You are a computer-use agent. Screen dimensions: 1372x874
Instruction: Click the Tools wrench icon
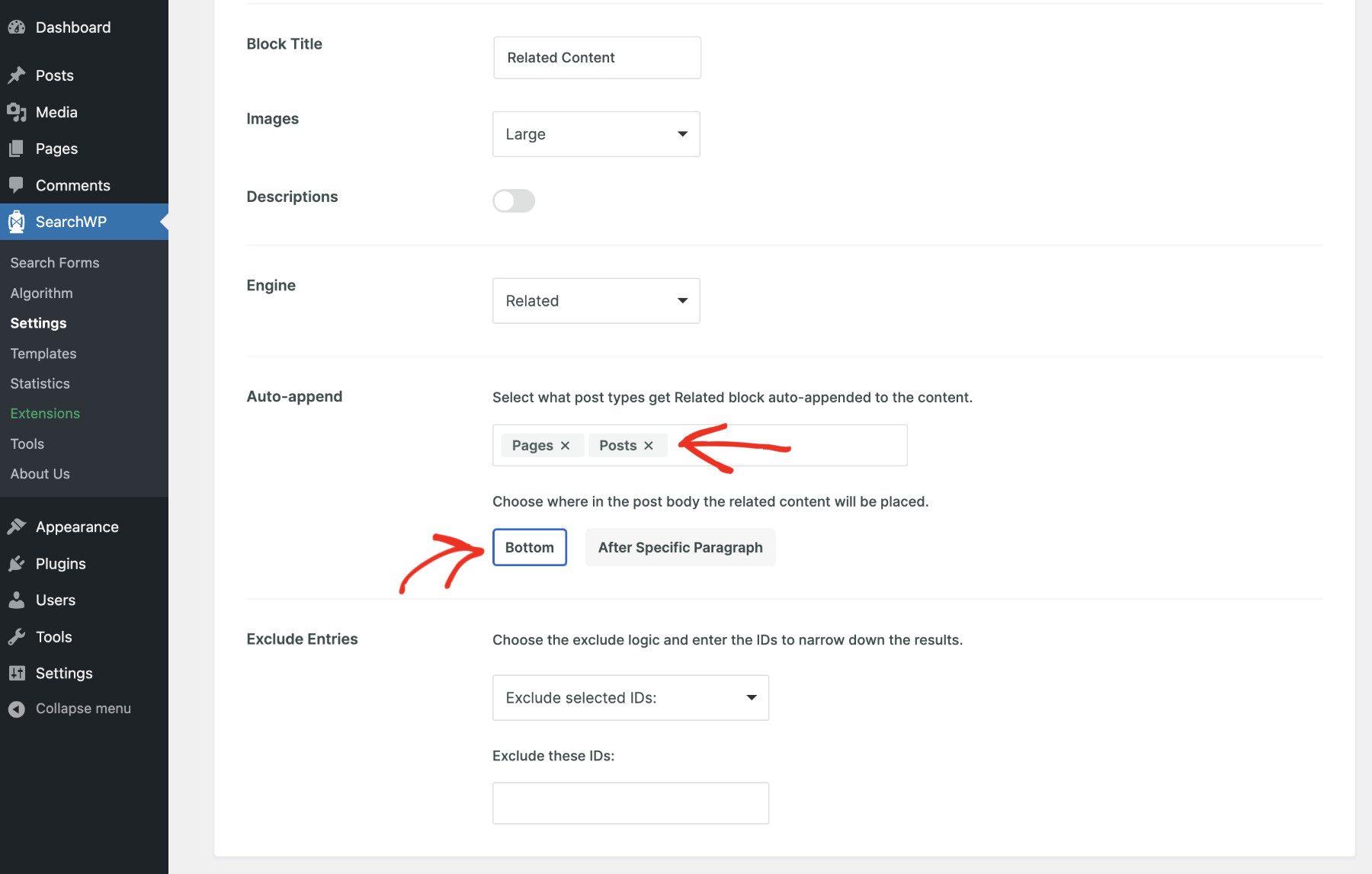(x=17, y=636)
